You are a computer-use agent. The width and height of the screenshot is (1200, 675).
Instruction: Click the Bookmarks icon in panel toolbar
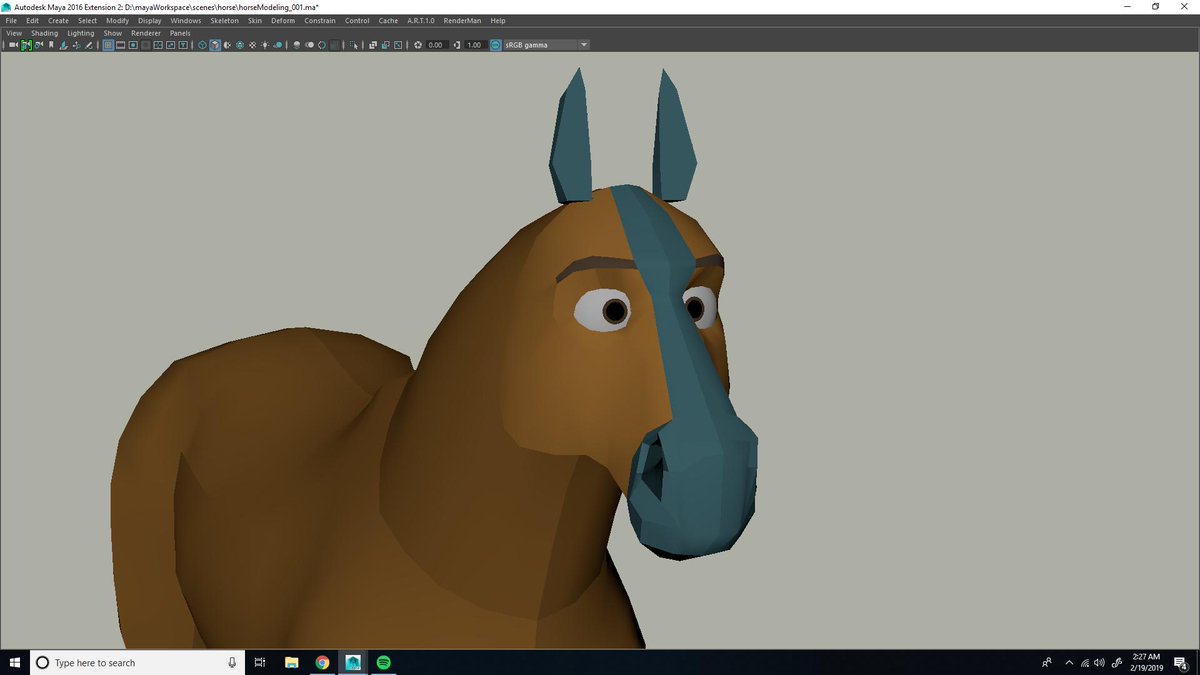tap(50, 45)
